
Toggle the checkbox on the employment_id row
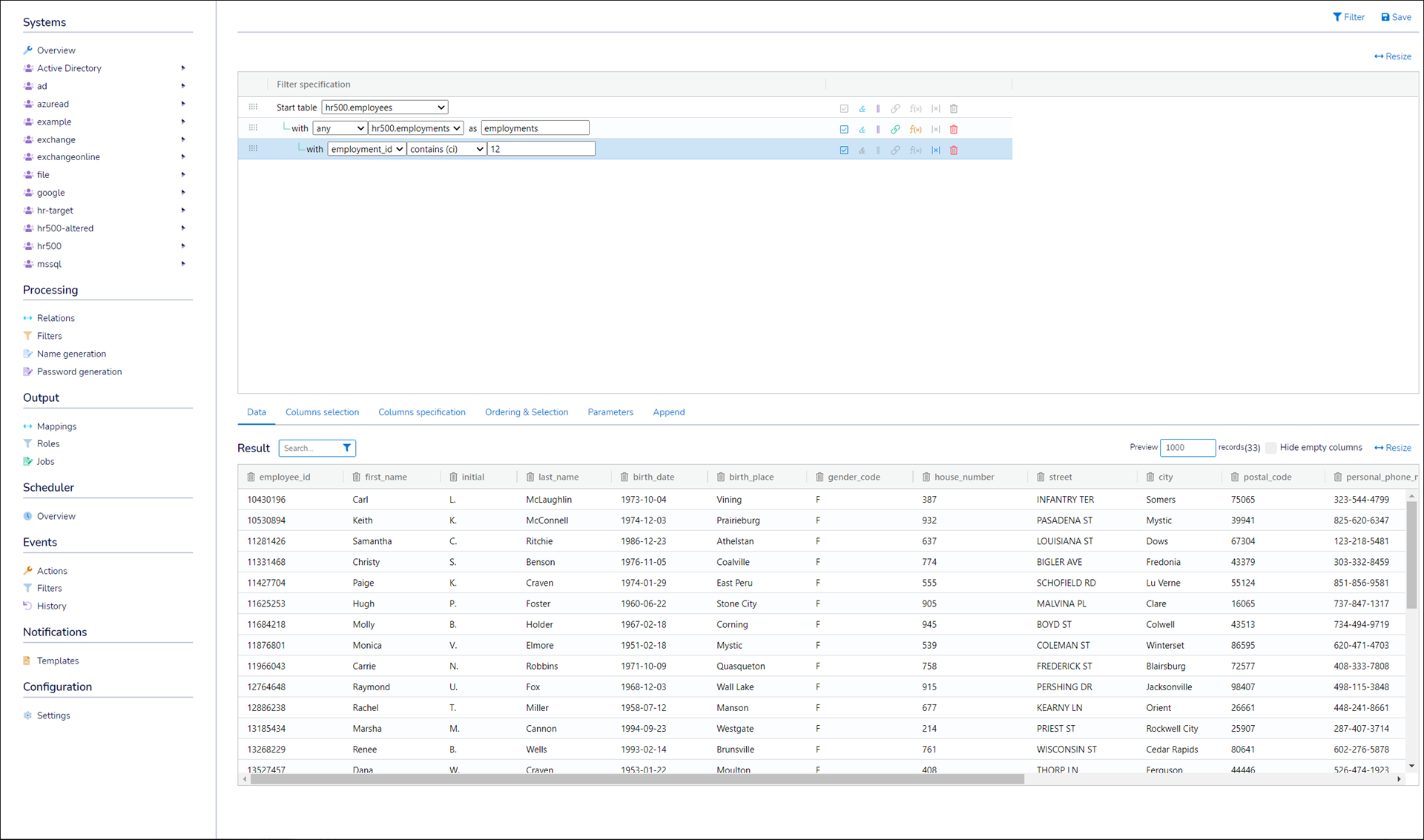(x=844, y=150)
